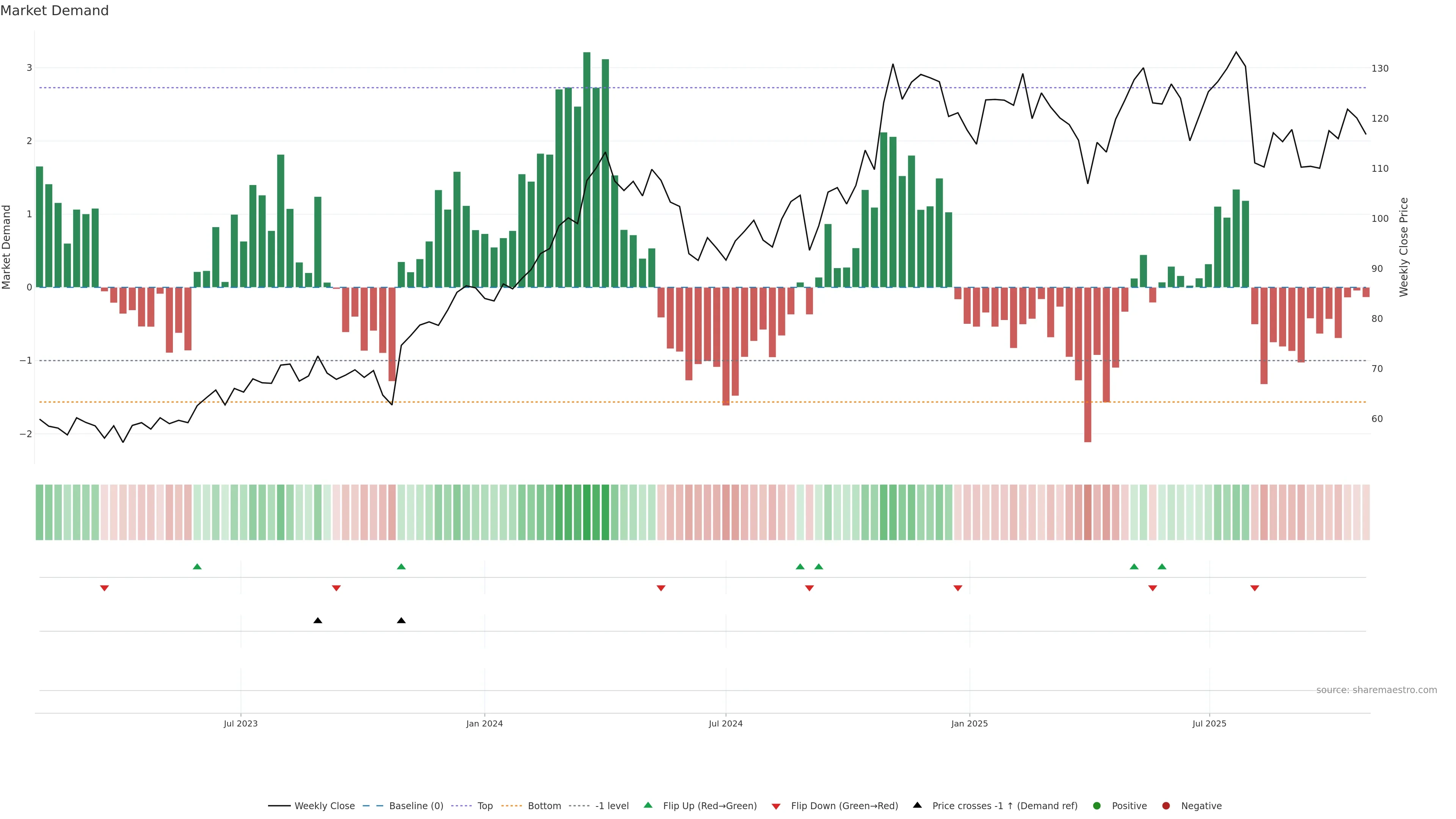
Task: Click the leftmost black price-cross triangle marker
Action: tap(318, 621)
